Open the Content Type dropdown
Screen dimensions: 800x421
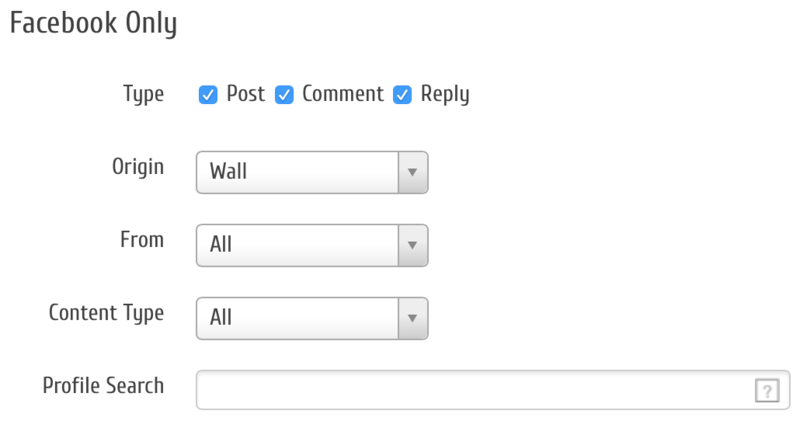pos(299,318)
